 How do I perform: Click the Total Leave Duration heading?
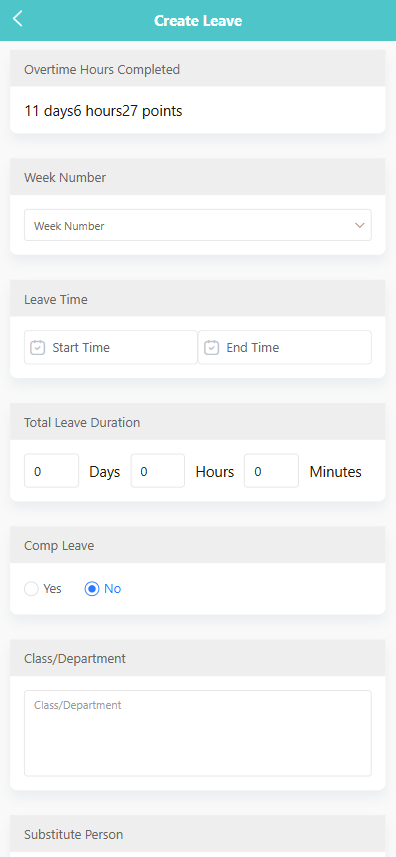pyautogui.click(x=82, y=422)
